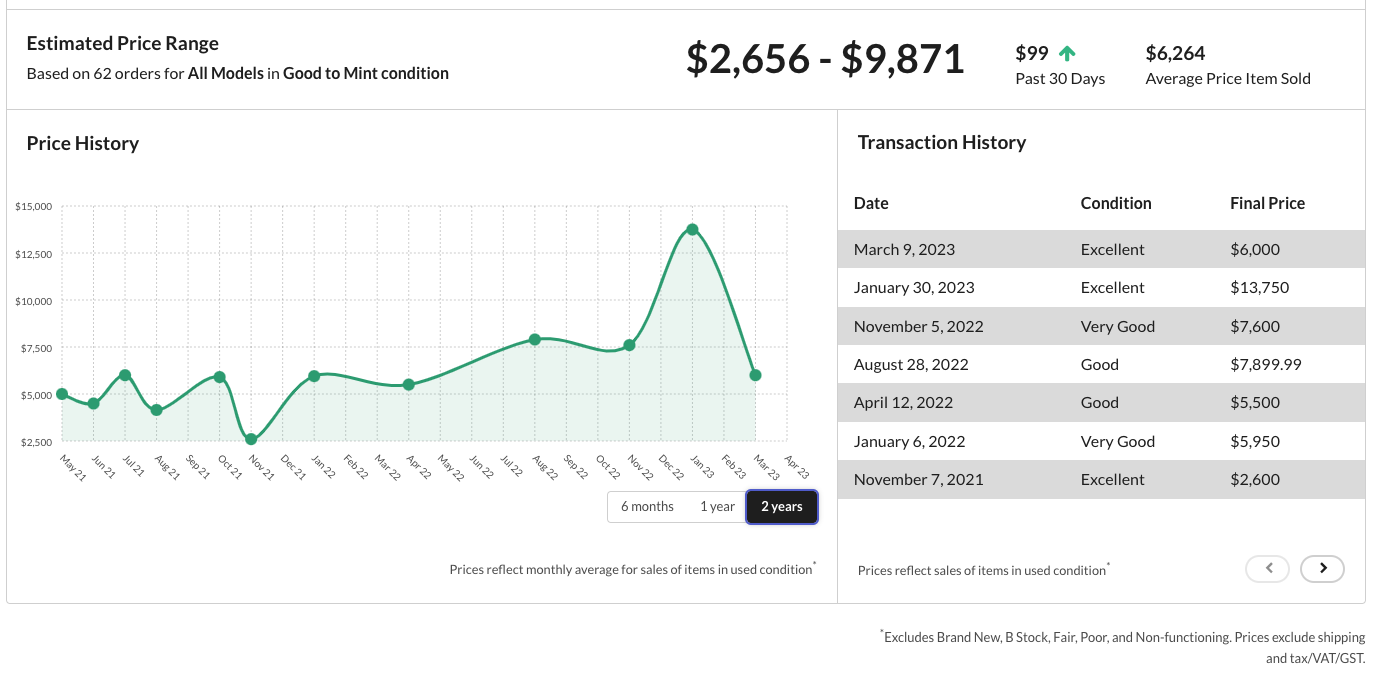Select the January 30, 2023 transaction row
Screen dimensions: 1376x674
1101,287
